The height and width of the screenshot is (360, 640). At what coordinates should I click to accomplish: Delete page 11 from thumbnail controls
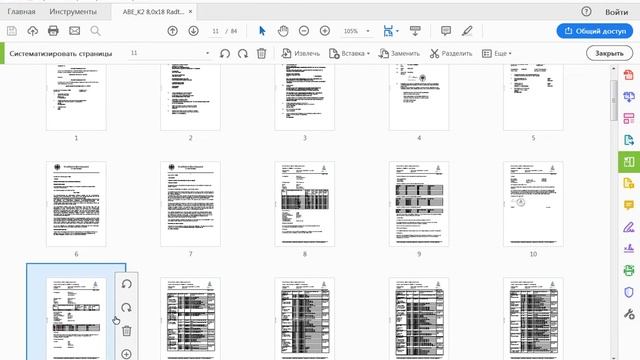pos(127,331)
